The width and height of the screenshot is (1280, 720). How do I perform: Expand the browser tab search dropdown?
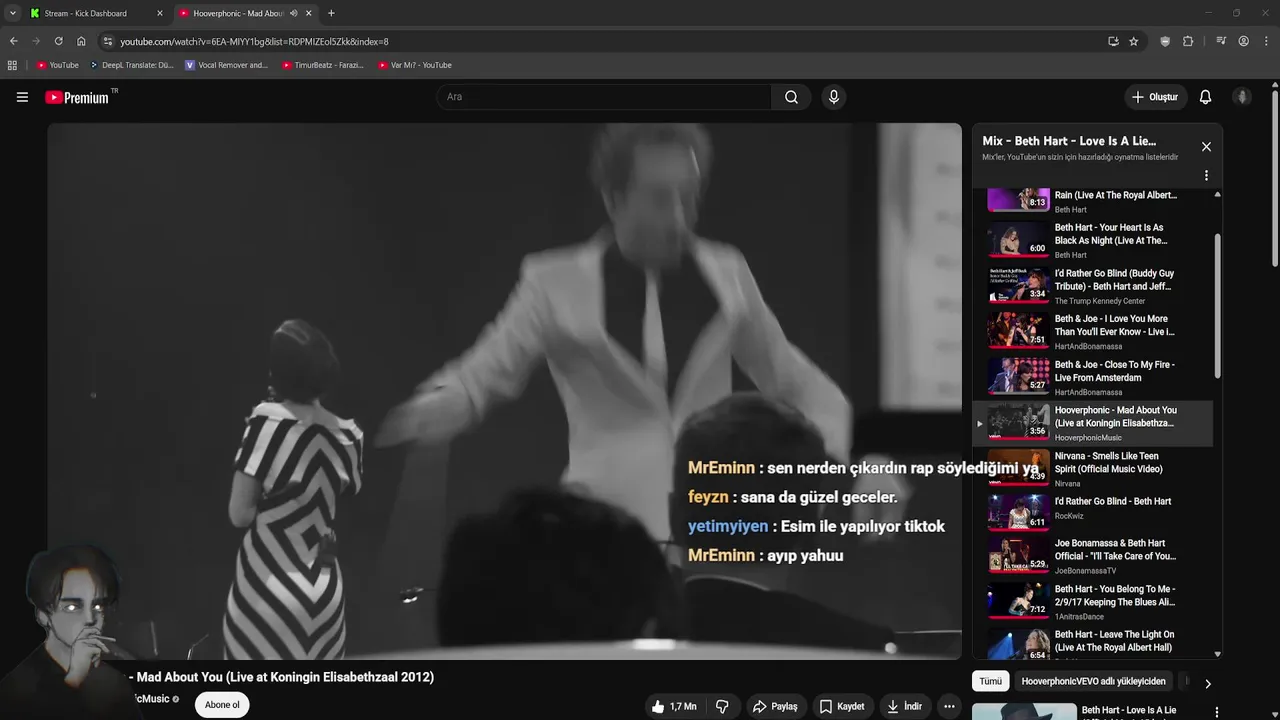[x=12, y=13]
